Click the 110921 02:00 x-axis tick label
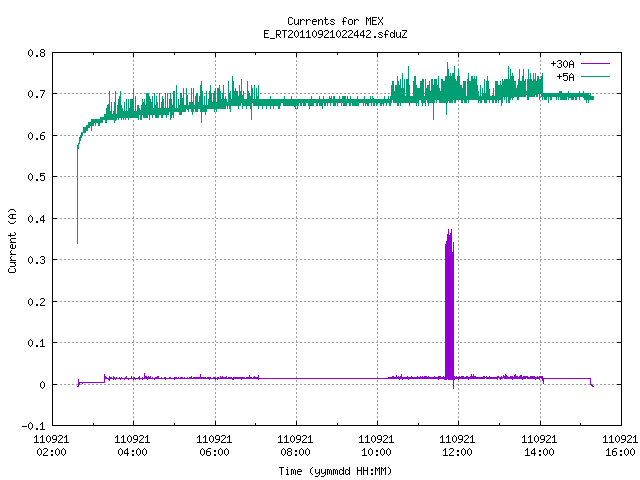Screen dimensions: 640x480 [51, 446]
